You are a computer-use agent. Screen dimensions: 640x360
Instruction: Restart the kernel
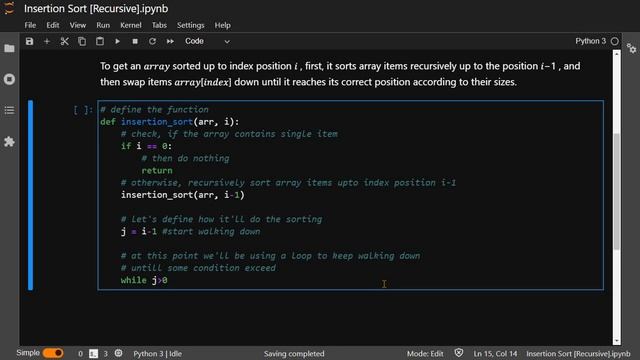pos(152,41)
